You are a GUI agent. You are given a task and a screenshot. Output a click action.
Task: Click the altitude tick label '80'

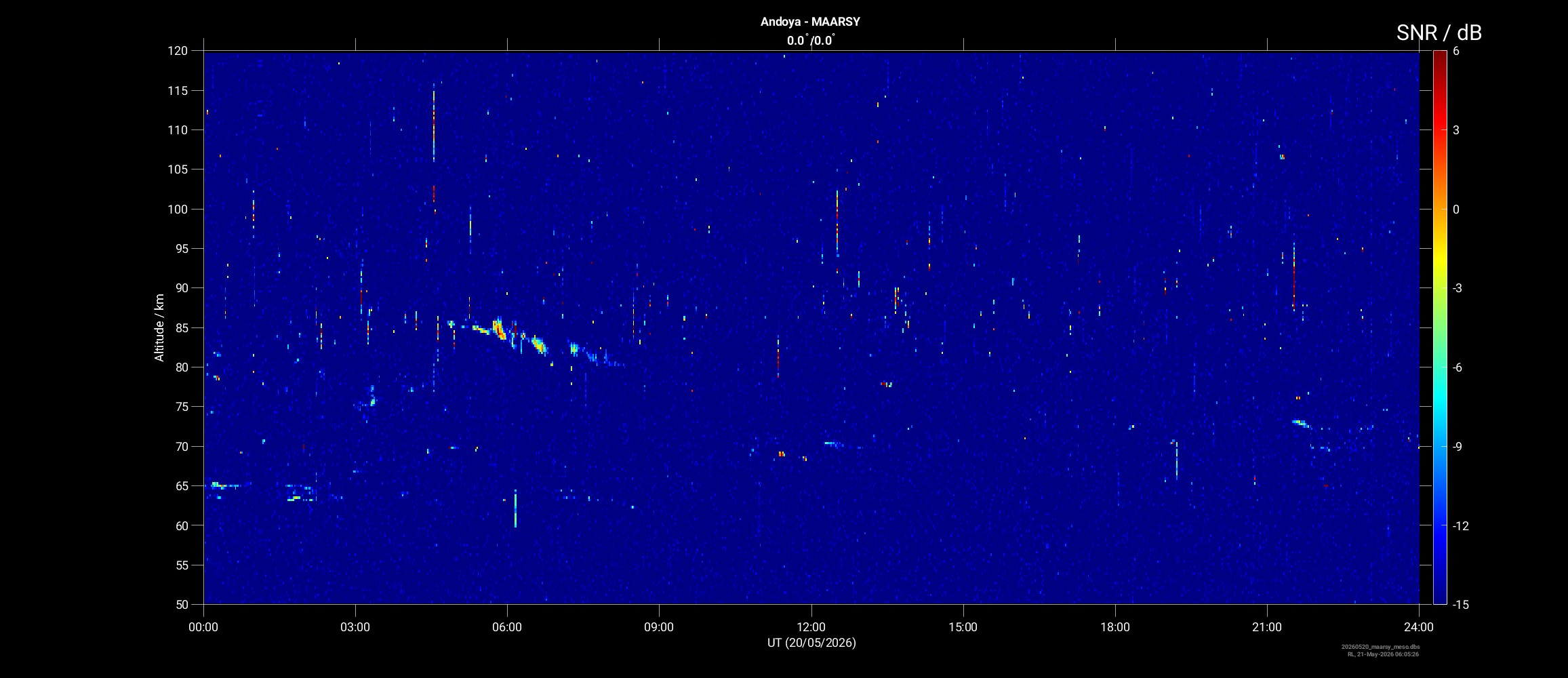181,367
